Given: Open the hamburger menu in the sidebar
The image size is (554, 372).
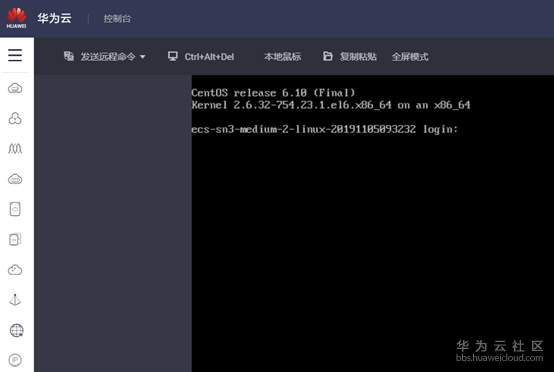Looking at the screenshot, I should click(15, 55).
